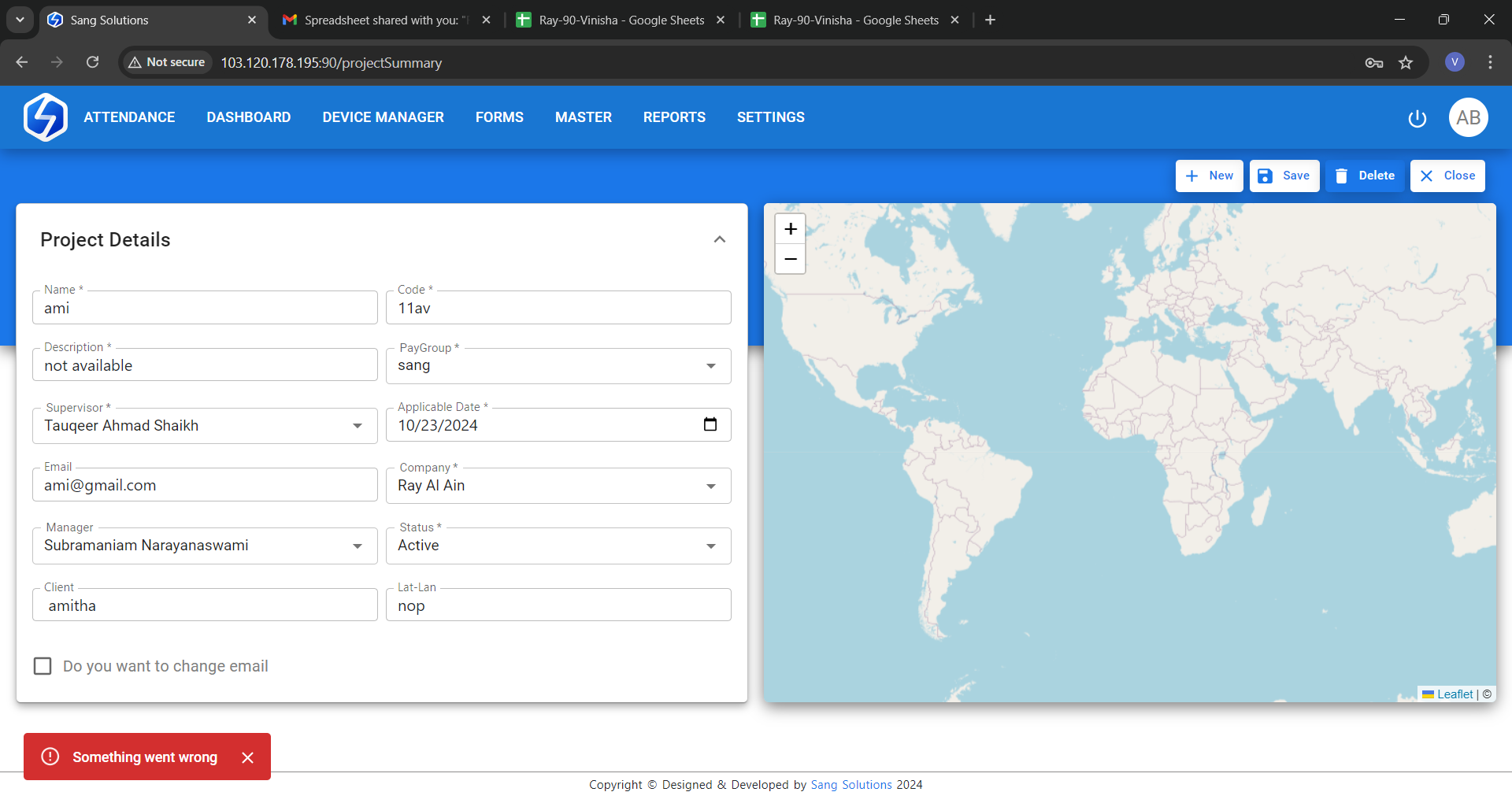The height and width of the screenshot is (803, 1512).
Task: Click the Sang Solutions logo icon
Action: point(46,117)
